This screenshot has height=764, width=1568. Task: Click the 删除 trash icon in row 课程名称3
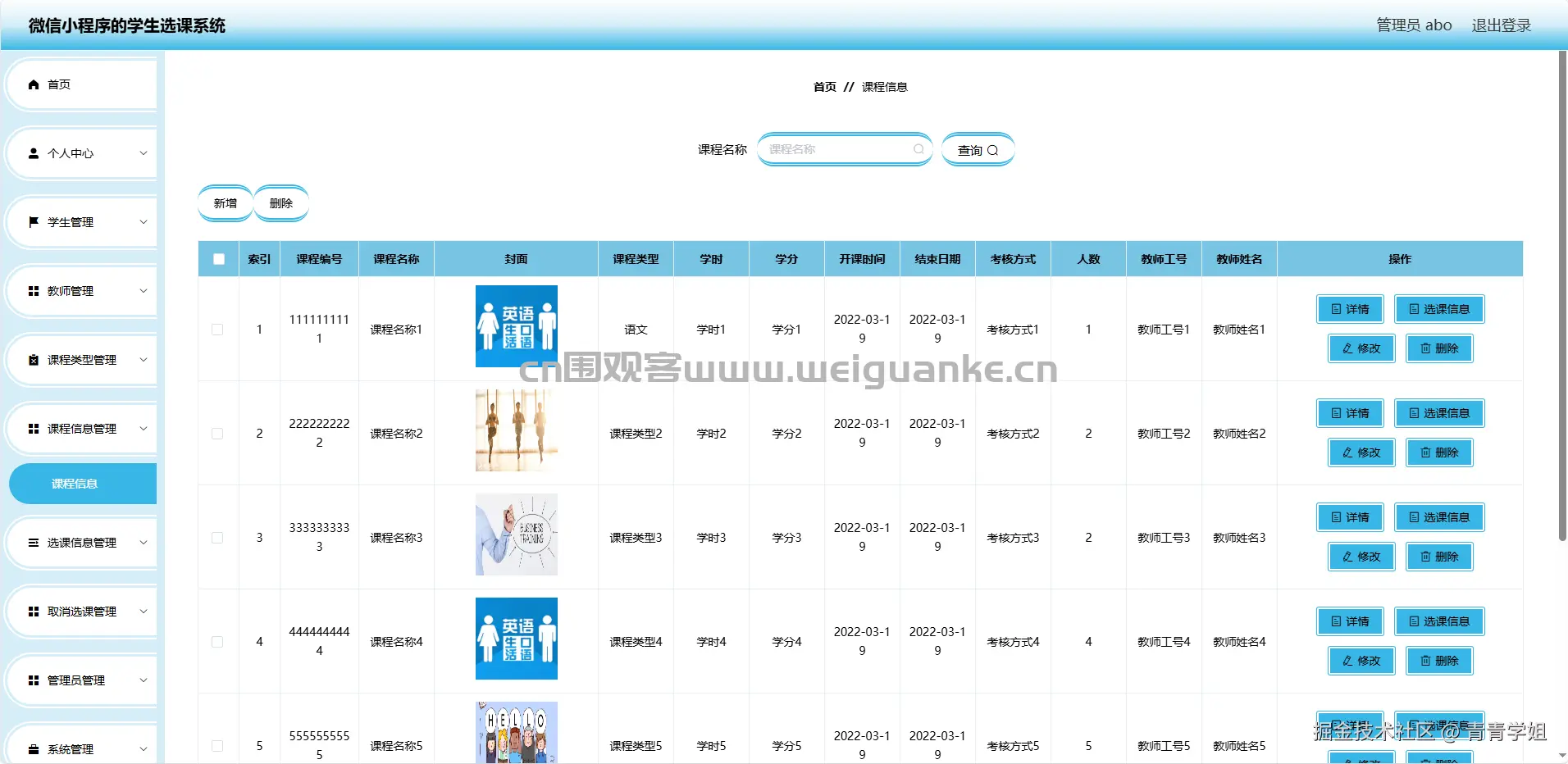[1425, 557]
